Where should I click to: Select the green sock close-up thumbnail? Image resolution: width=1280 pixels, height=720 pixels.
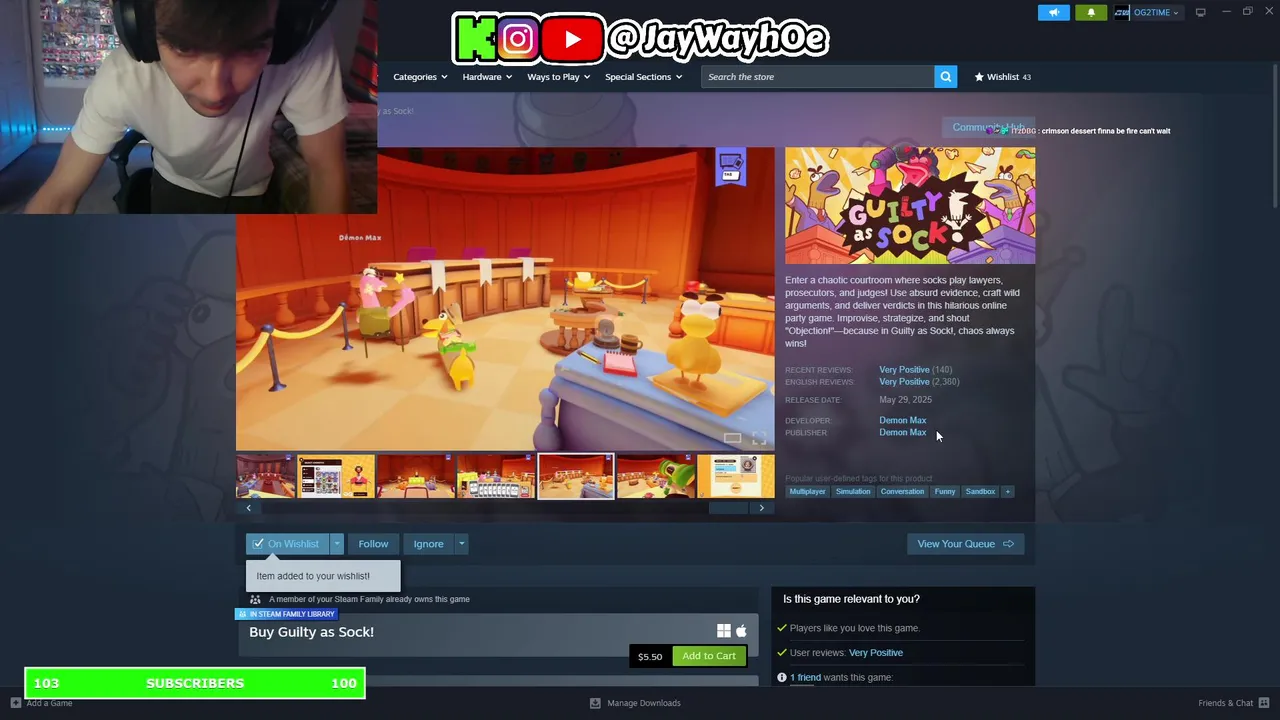[x=656, y=476]
